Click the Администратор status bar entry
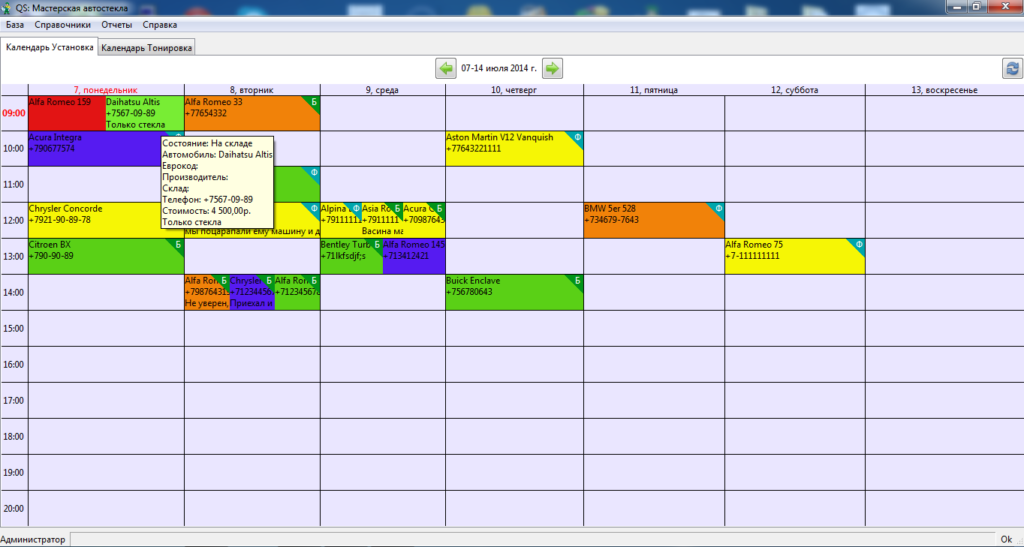This screenshot has width=1024, height=547. click(33, 539)
